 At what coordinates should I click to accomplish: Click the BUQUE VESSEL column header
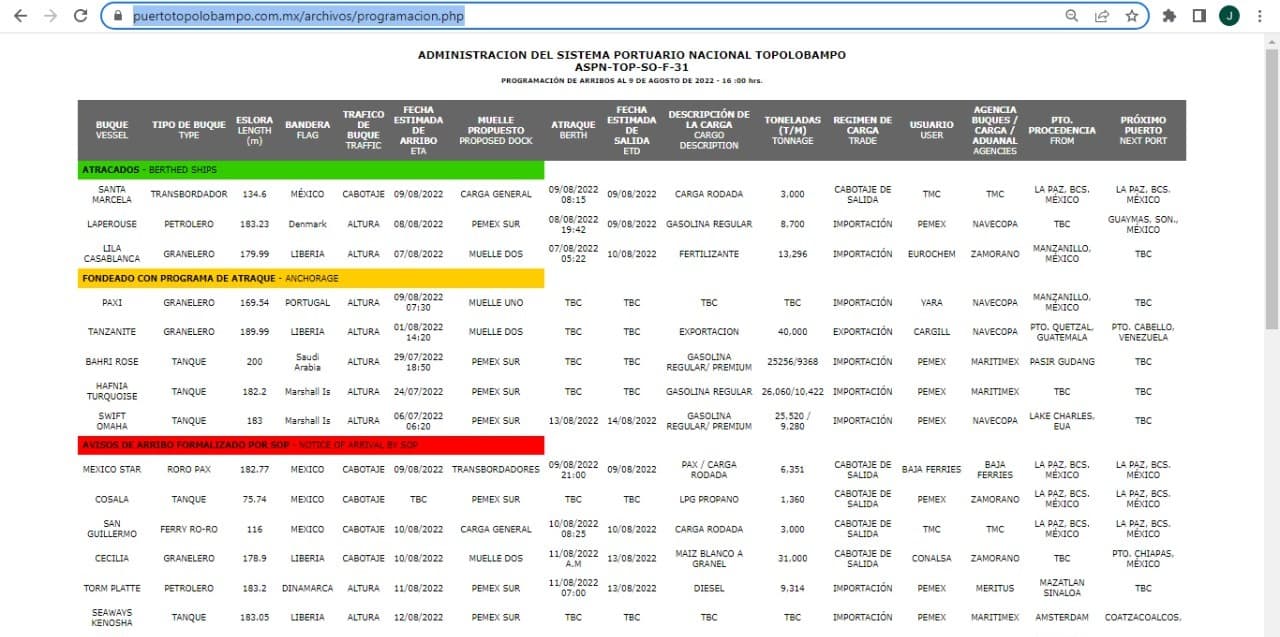point(112,130)
